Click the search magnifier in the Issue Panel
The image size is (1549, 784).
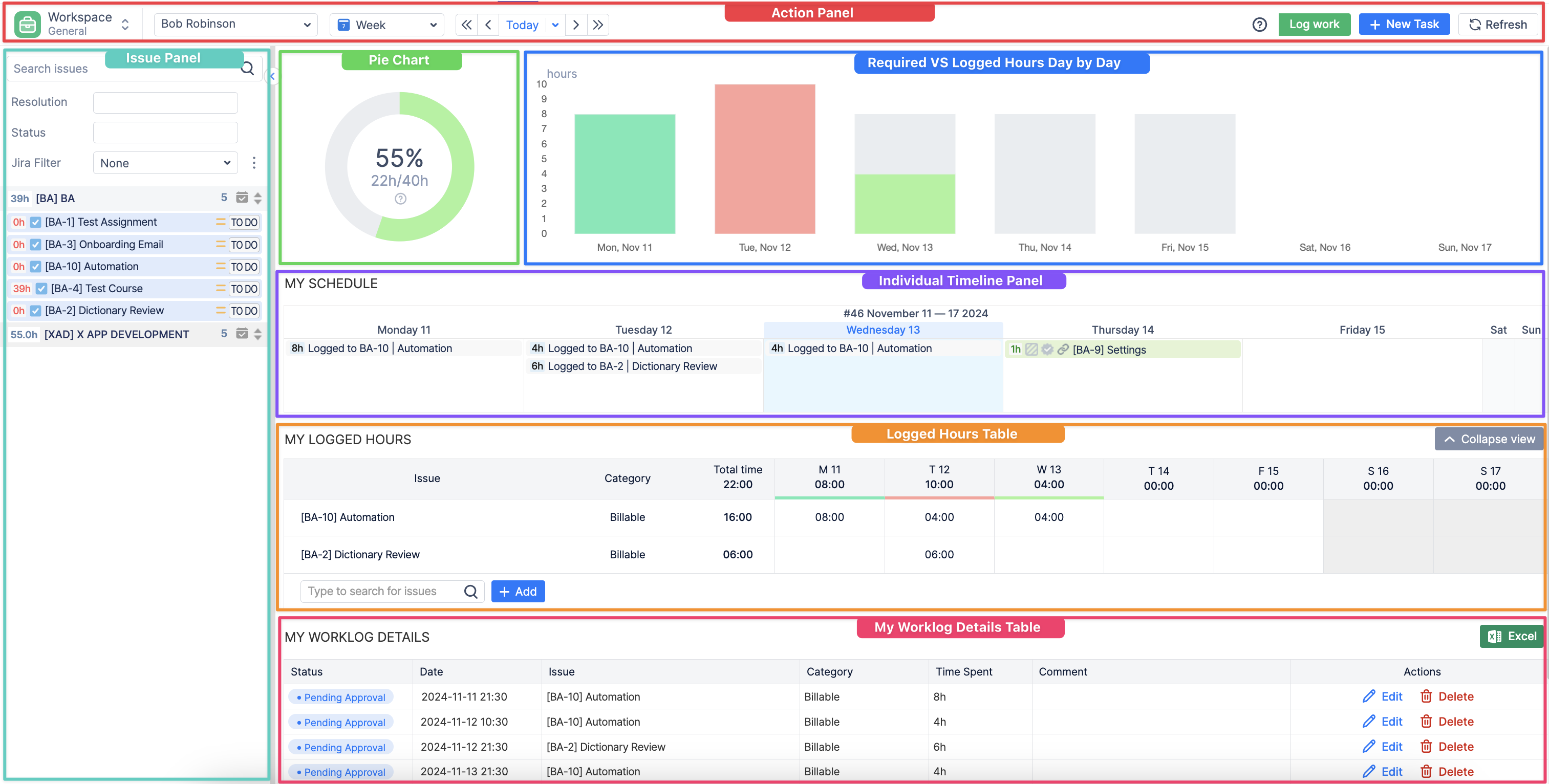[247, 68]
